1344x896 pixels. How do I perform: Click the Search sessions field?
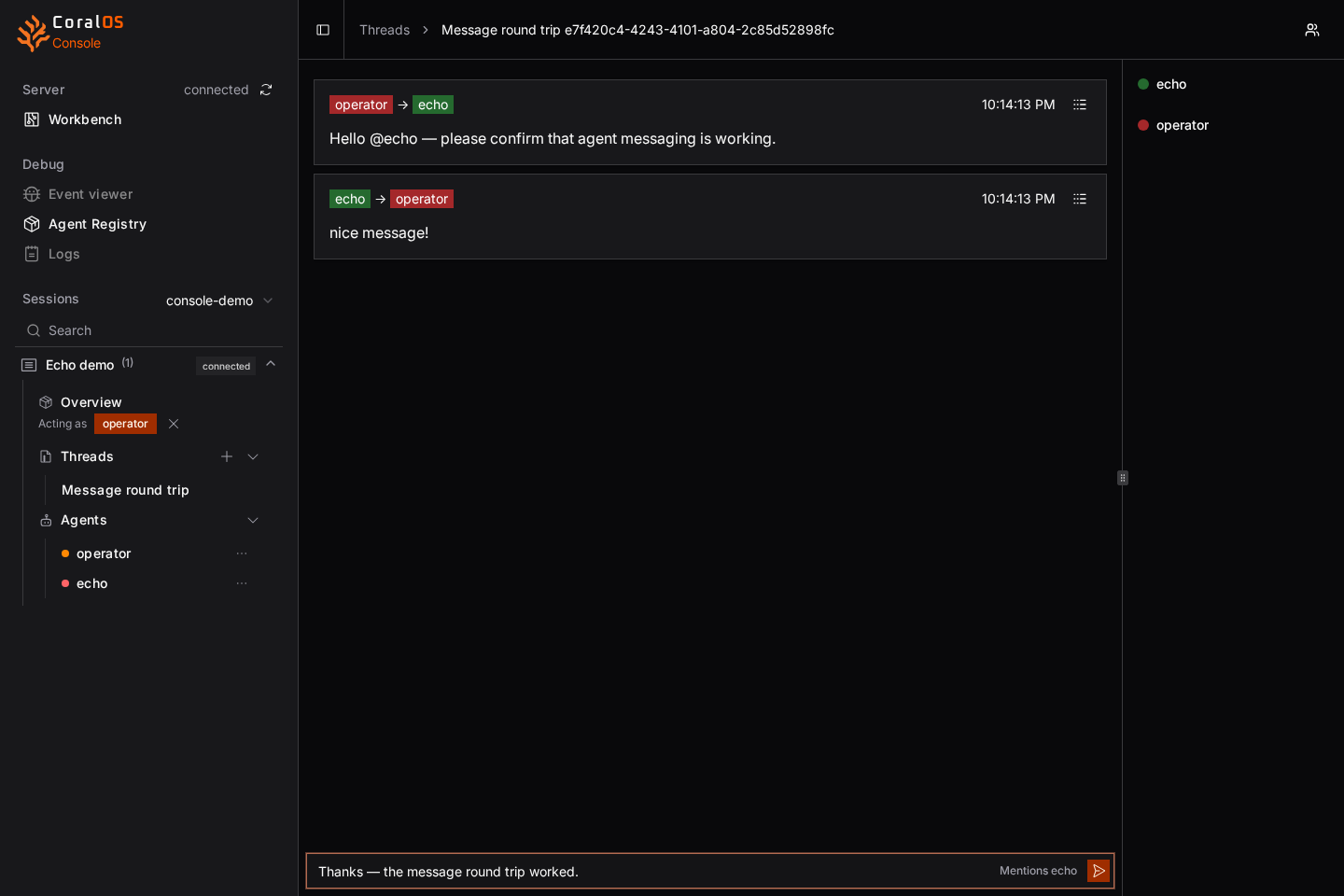(x=148, y=330)
